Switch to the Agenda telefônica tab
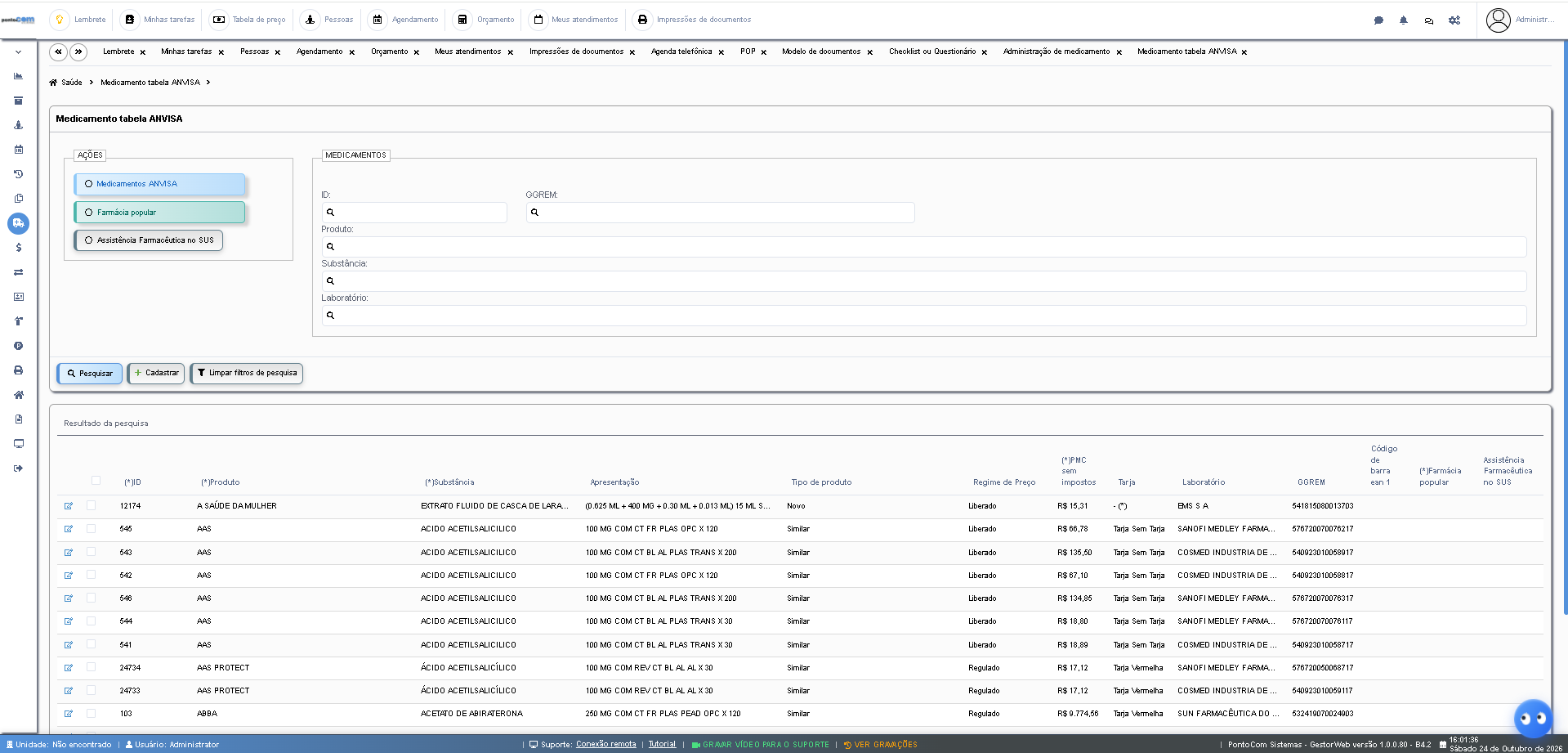Image resolution: width=1568 pixels, height=753 pixels. coord(681,52)
